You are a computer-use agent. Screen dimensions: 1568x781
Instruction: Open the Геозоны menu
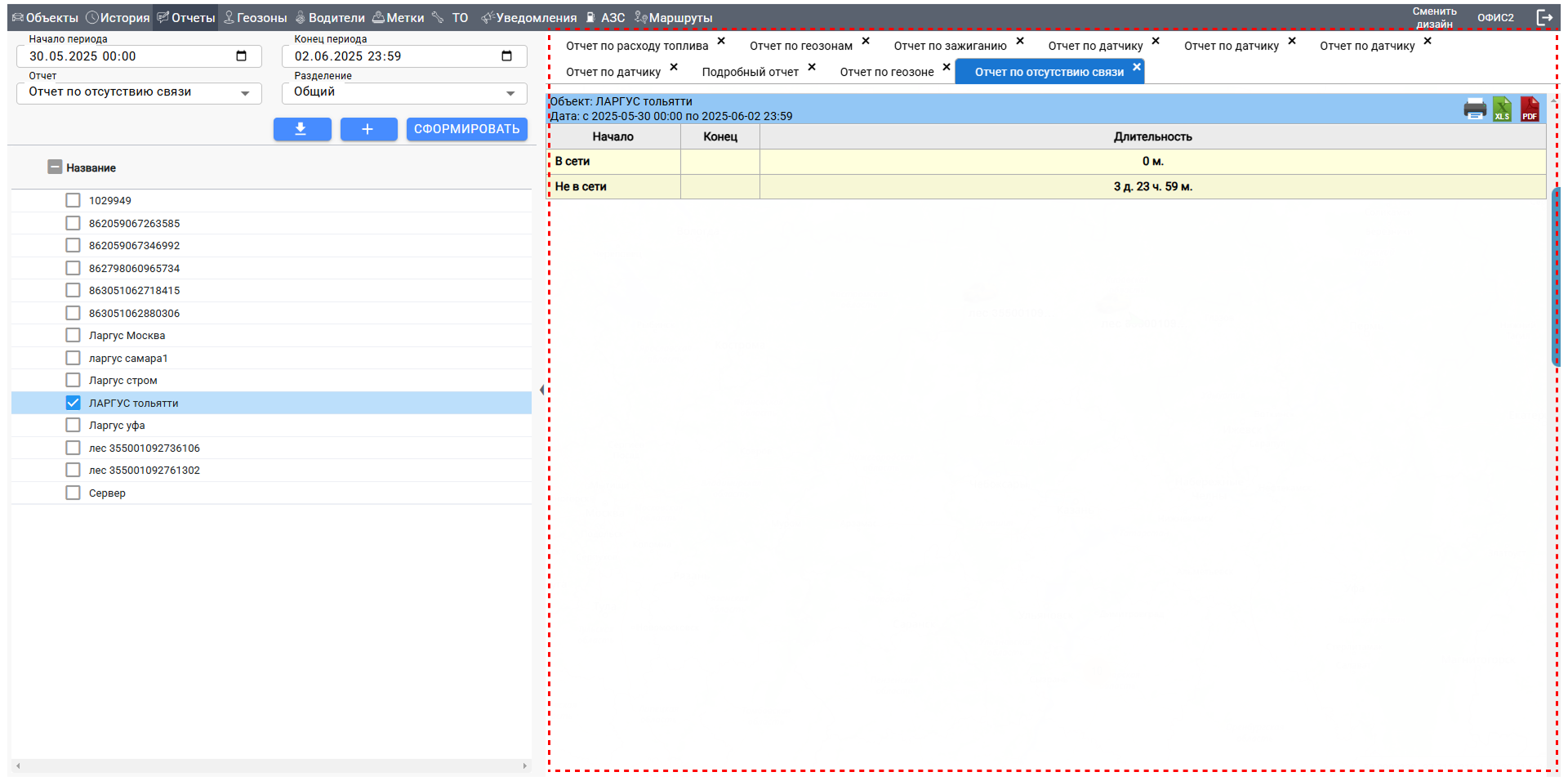click(x=256, y=18)
